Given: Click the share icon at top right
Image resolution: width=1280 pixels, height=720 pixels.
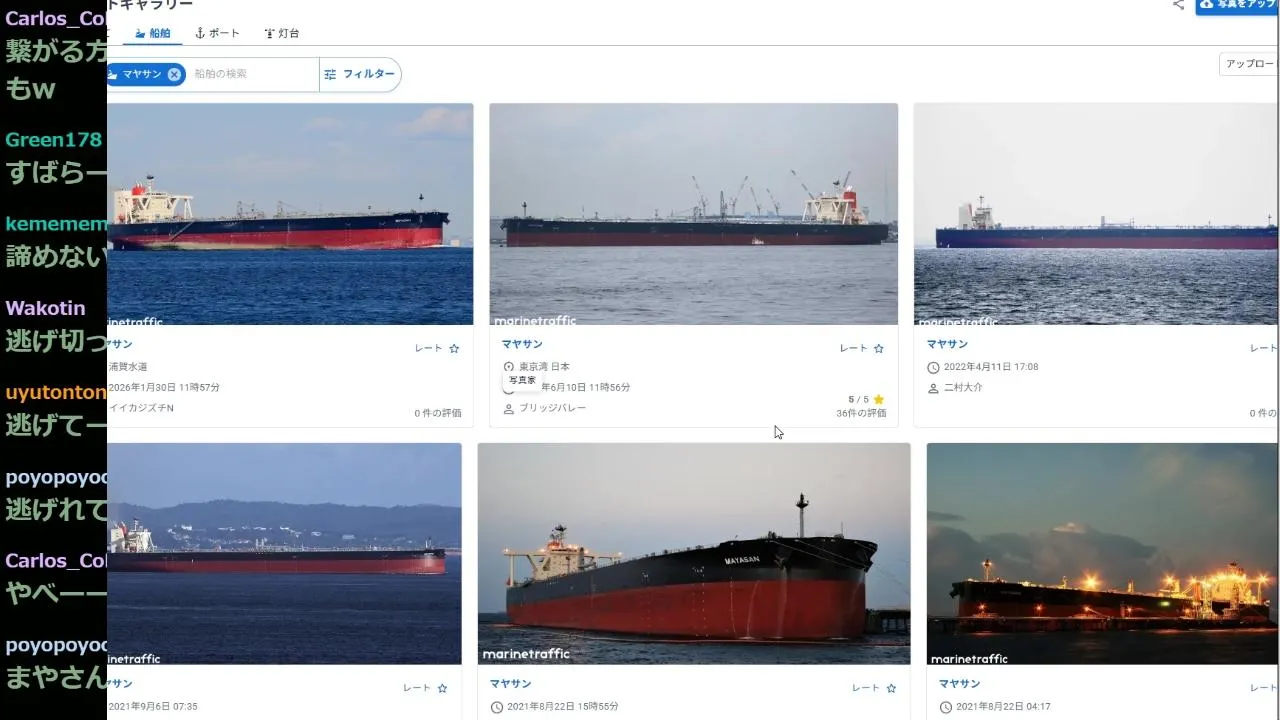Looking at the screenshot, I should [x=1178, y=5].
